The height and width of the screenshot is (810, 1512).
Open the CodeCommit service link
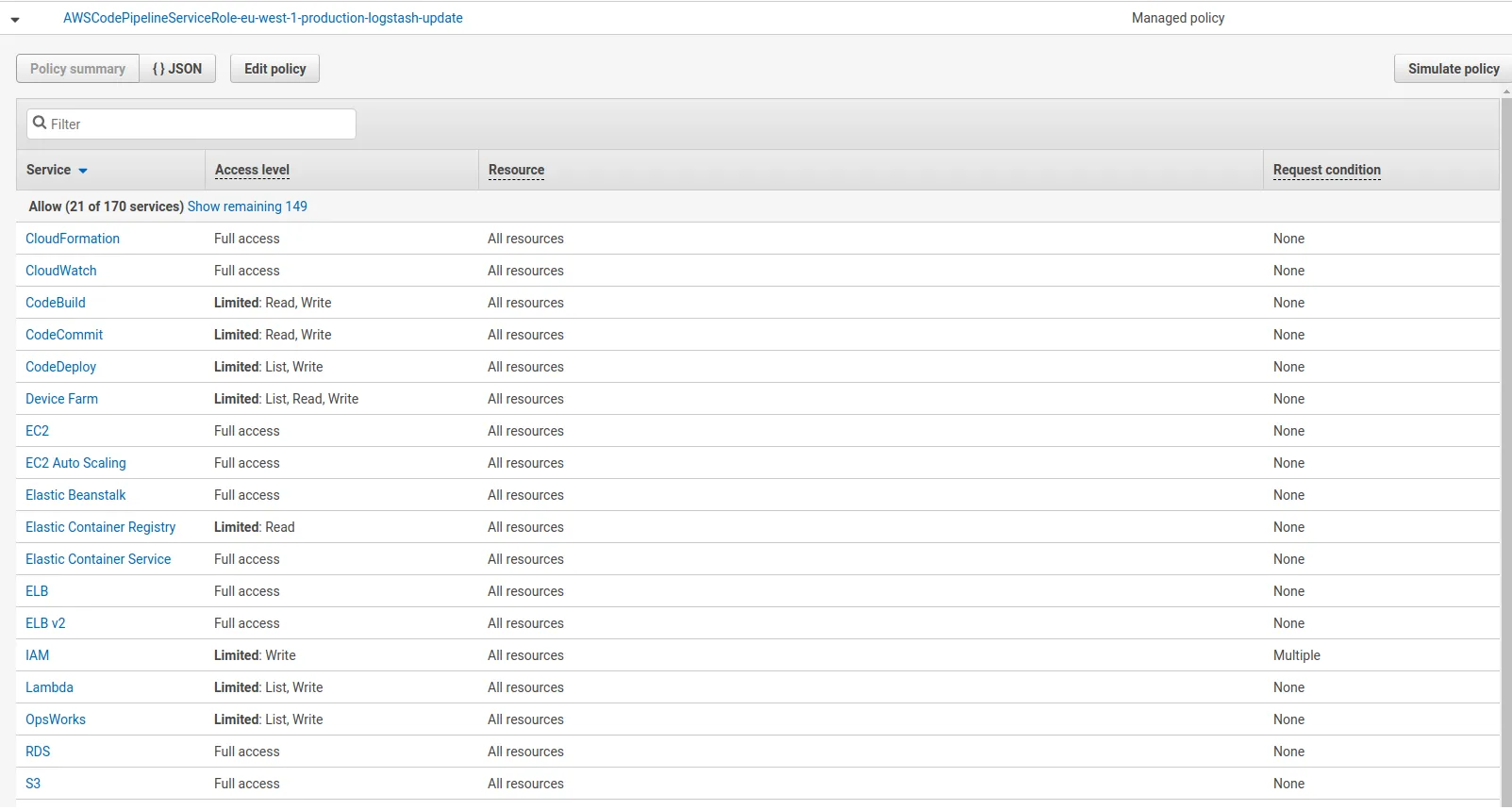tap(64, 335)
